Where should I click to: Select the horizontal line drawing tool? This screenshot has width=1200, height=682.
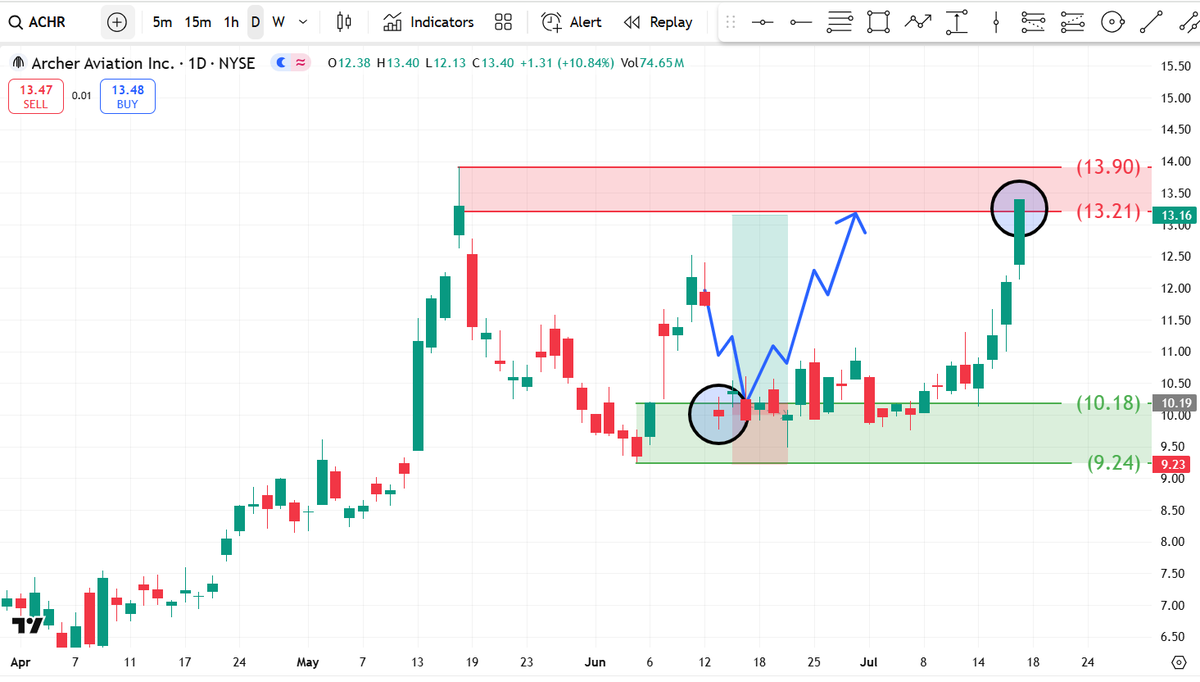[x=763, y=22]
